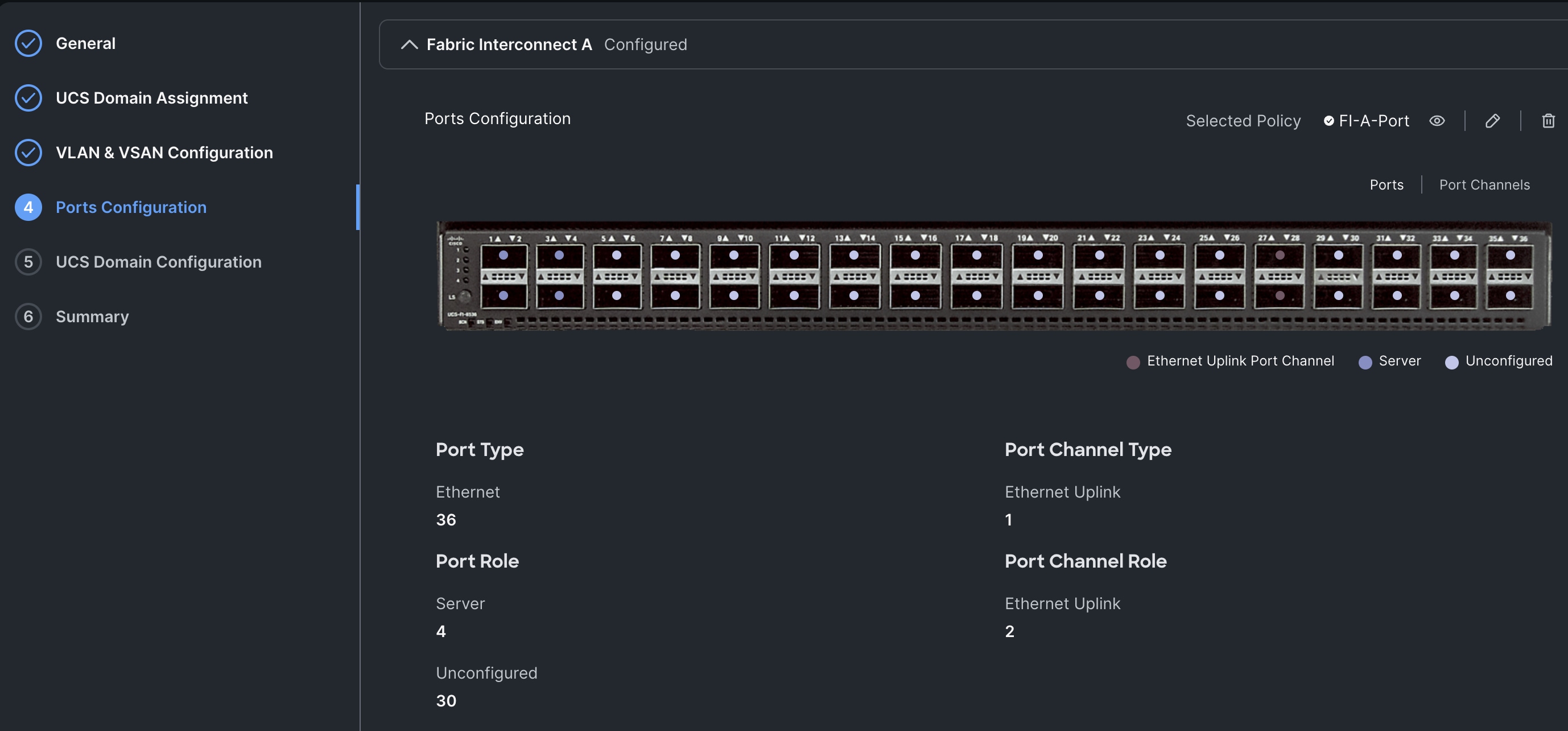Screen dimensions: 1568x731
Task: Click the Ethernet Uplink Port Channel legend dot
Action: 1133,362
